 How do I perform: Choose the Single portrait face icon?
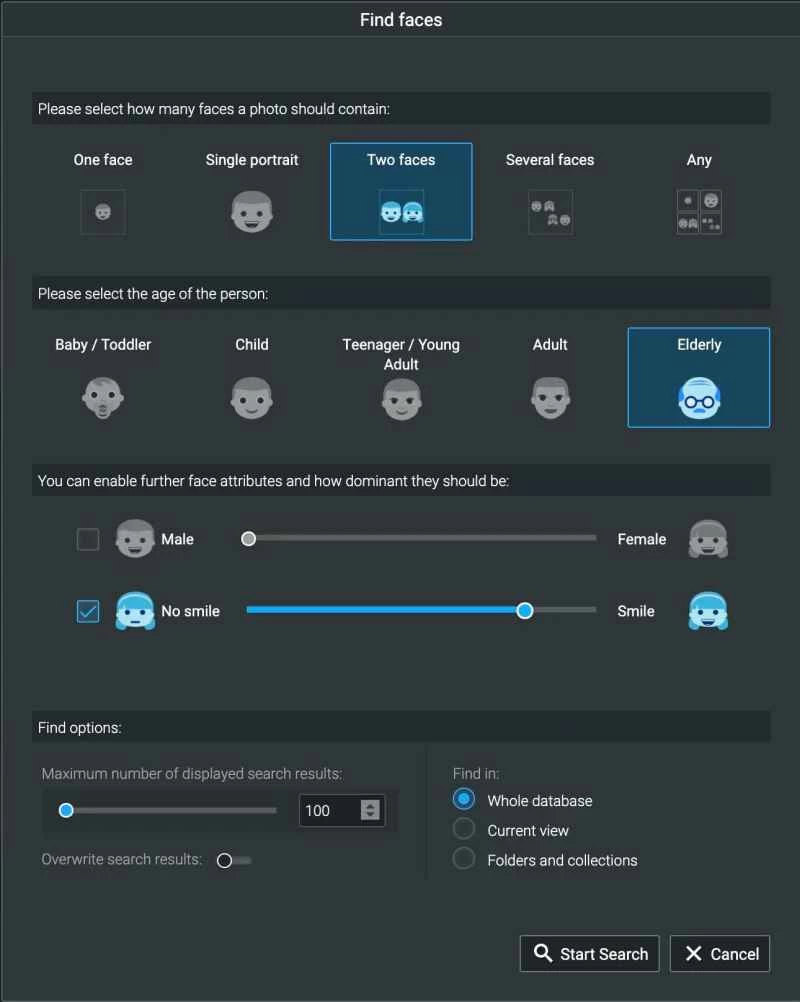[252, 212]
